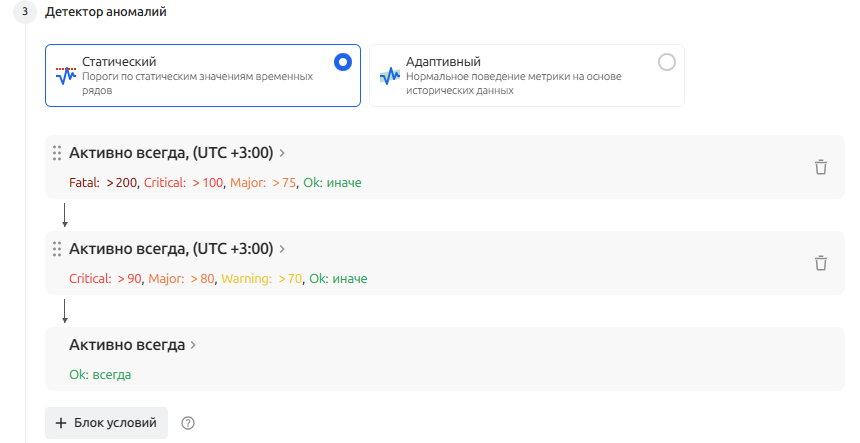Viewport: 860px width, 443px height.
Task: Delete the Fatal >200 condition block
Action: pos(821,167)
